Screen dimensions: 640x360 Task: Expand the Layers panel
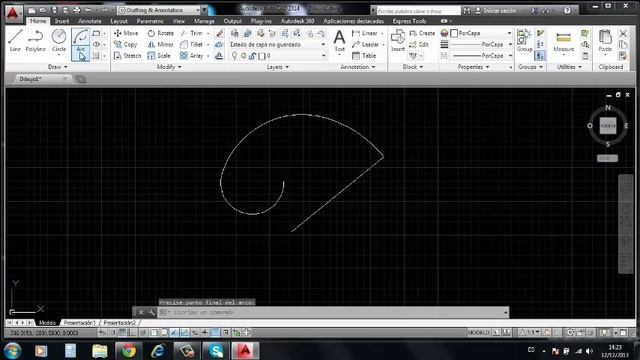[278, 67]
